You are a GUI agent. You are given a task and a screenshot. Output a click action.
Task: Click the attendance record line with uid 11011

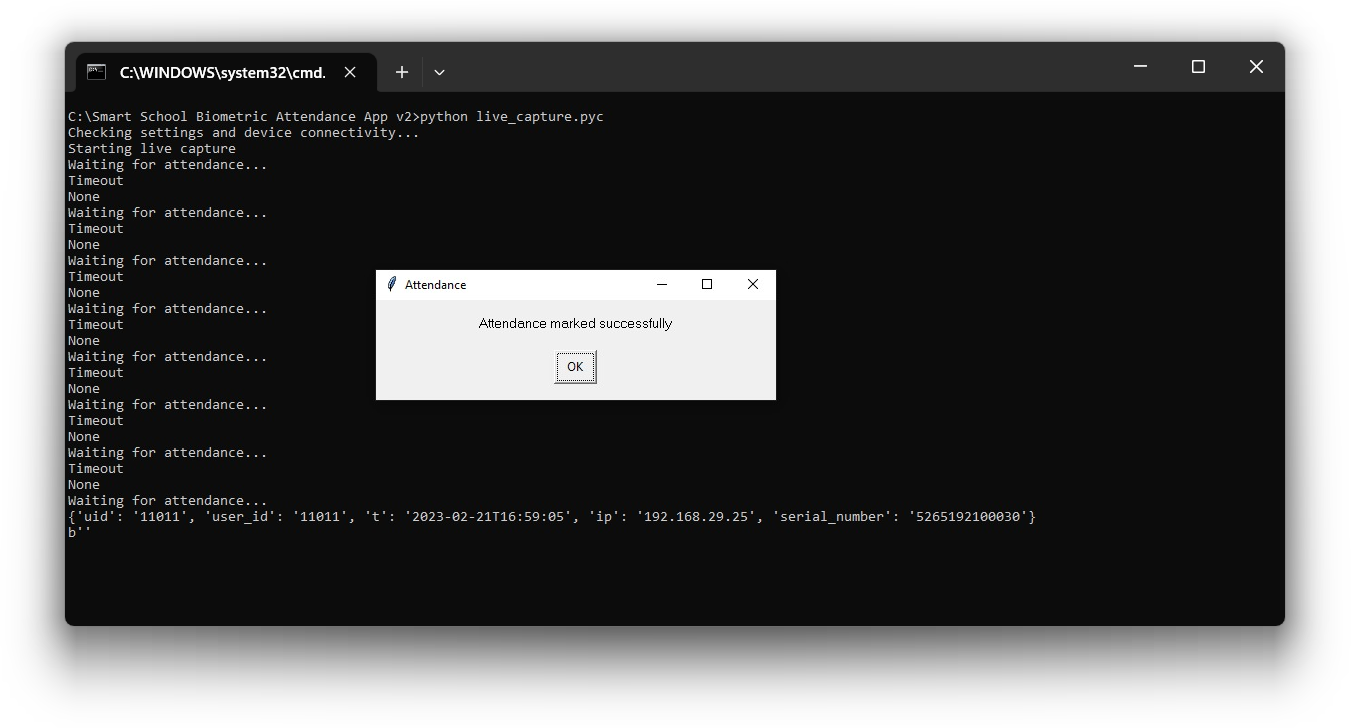tap(551, 517)
